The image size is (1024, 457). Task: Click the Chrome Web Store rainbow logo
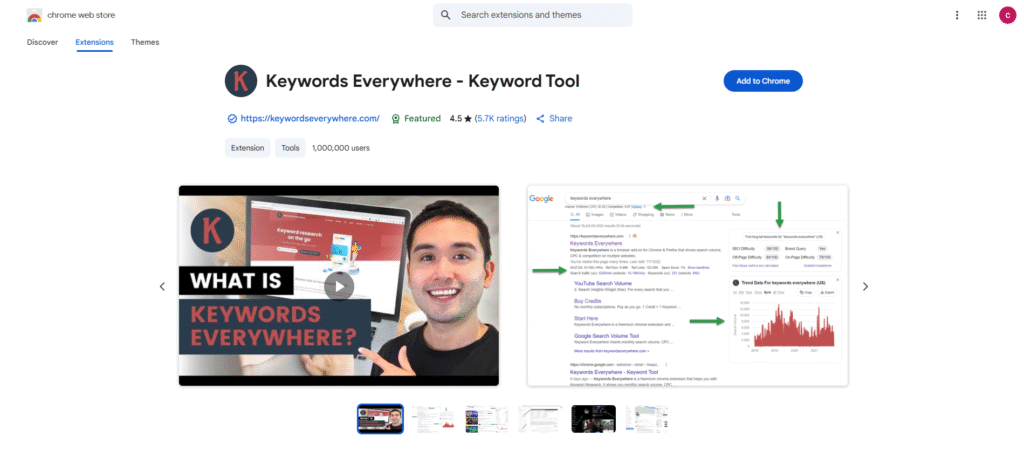(x=34, y=16)
